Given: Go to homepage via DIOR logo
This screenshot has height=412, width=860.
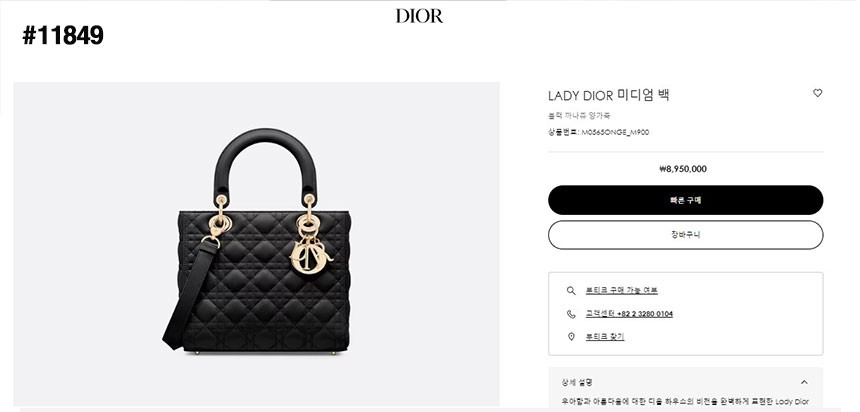Looking at the screenshot, I should [419, 16].
